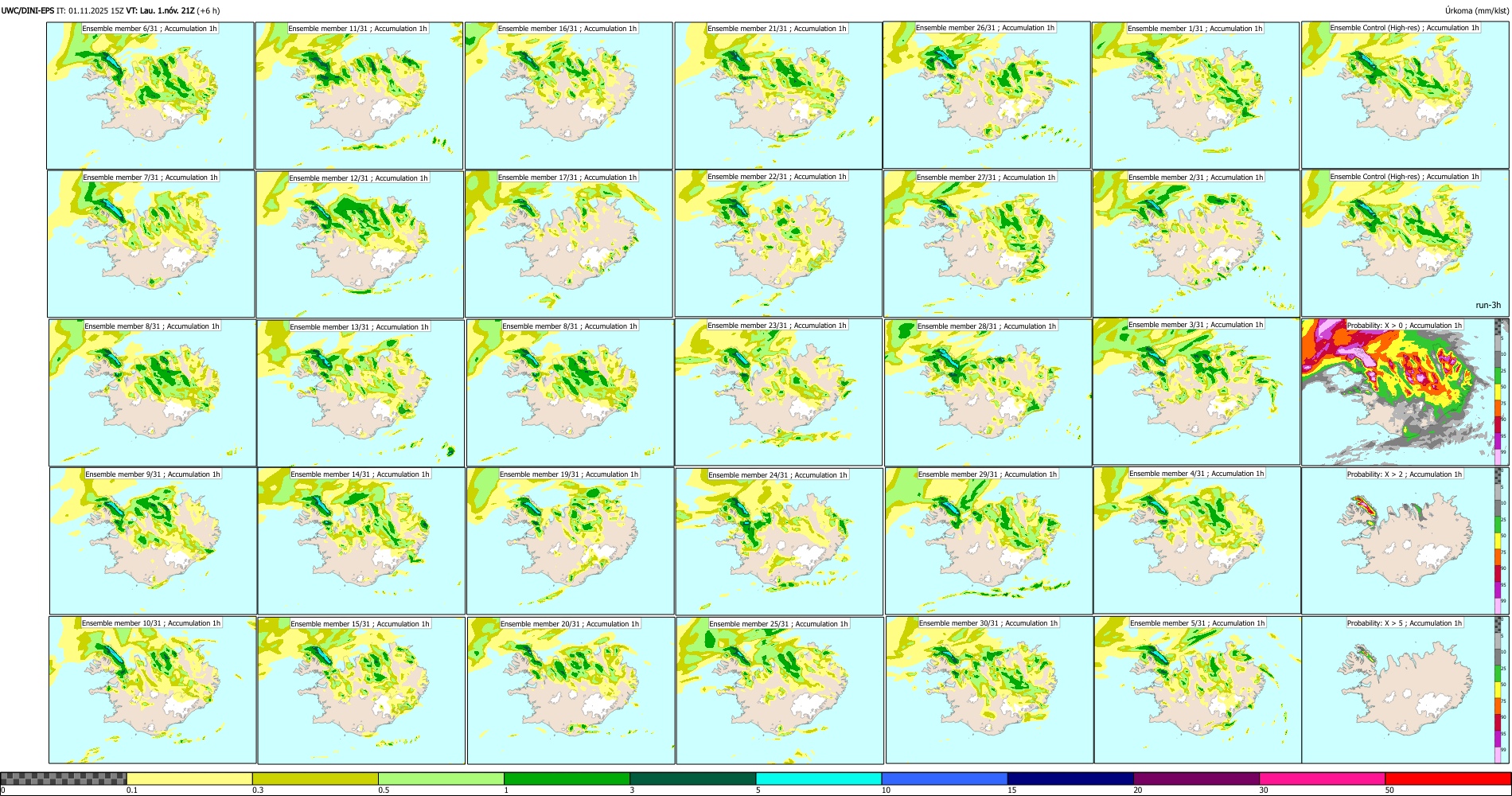Click the Ensemble member 20/31 map
The height and width of the screenshot is (796, 1512).
571,690
